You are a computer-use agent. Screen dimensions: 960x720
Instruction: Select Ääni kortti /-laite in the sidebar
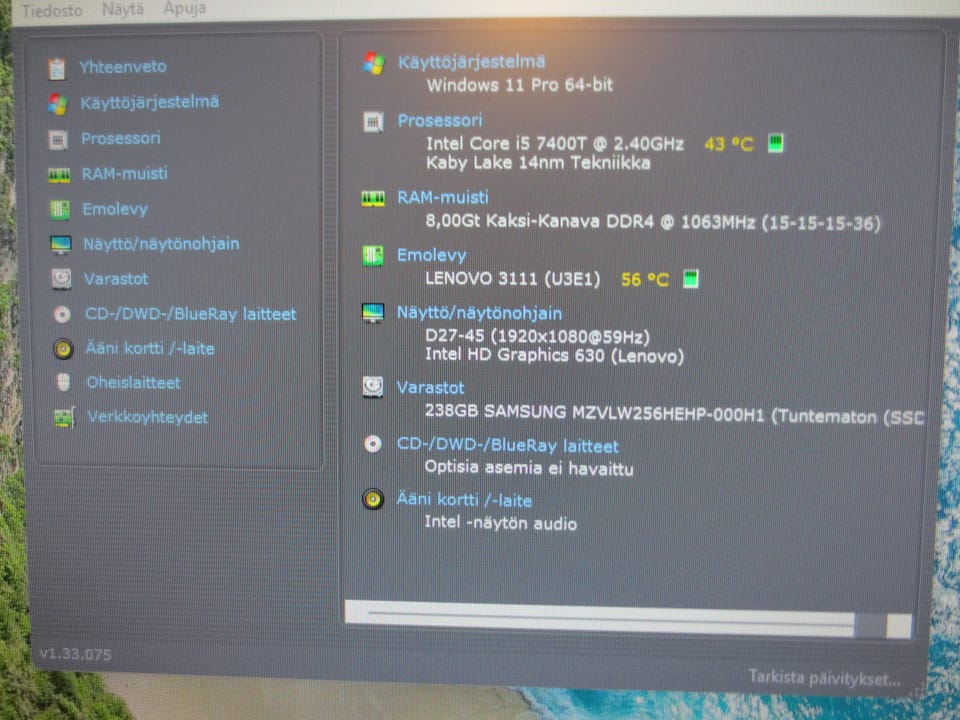pos(150,348)
